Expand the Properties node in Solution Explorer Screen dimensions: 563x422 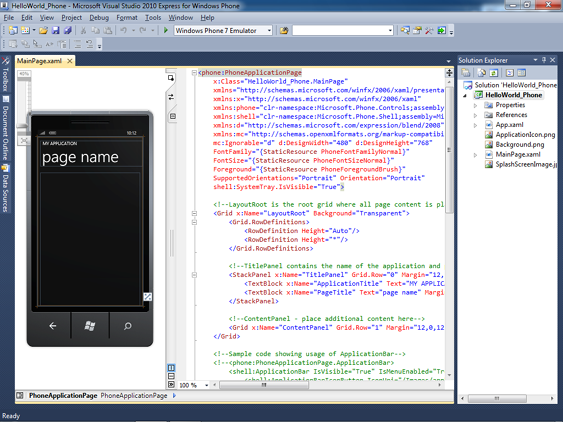pos(475,106)
